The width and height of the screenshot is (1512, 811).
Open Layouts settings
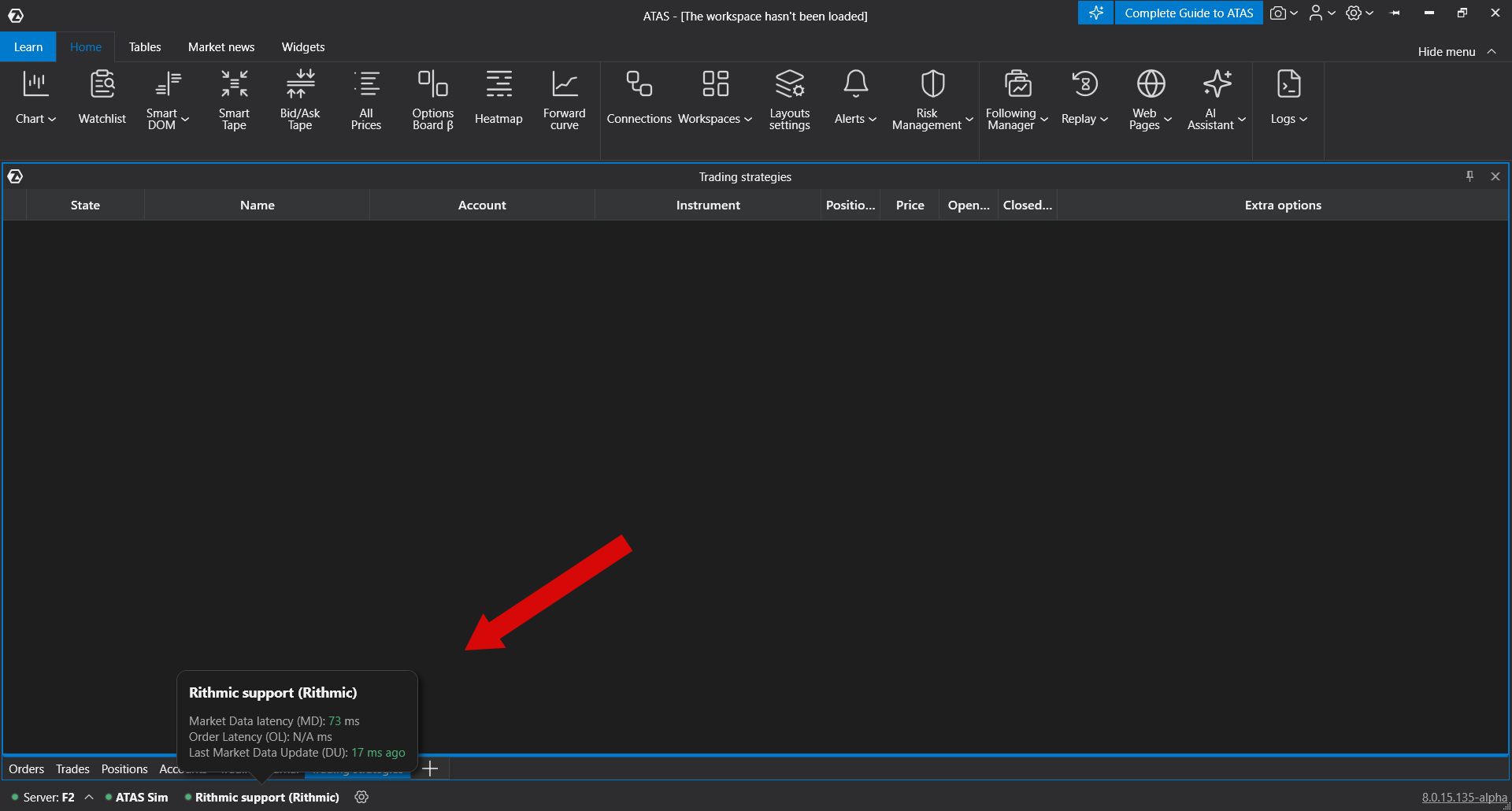tap(790, 98)
